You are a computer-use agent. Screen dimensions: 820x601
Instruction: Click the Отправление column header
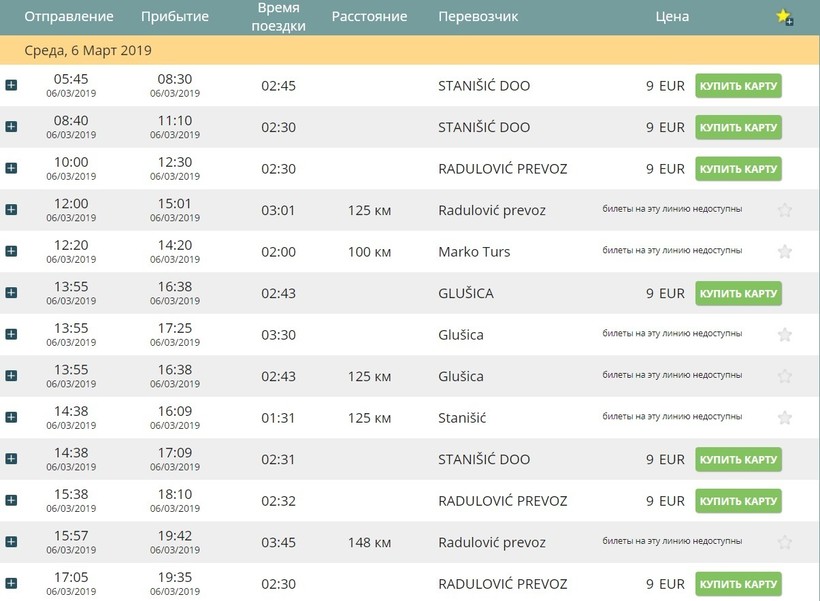point(69,17)
